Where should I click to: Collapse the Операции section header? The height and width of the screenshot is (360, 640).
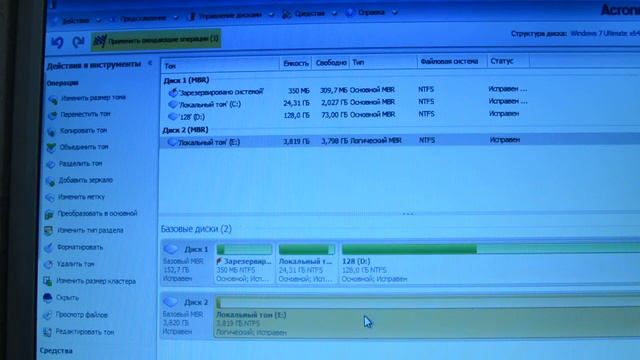click(x=62, y=83)
